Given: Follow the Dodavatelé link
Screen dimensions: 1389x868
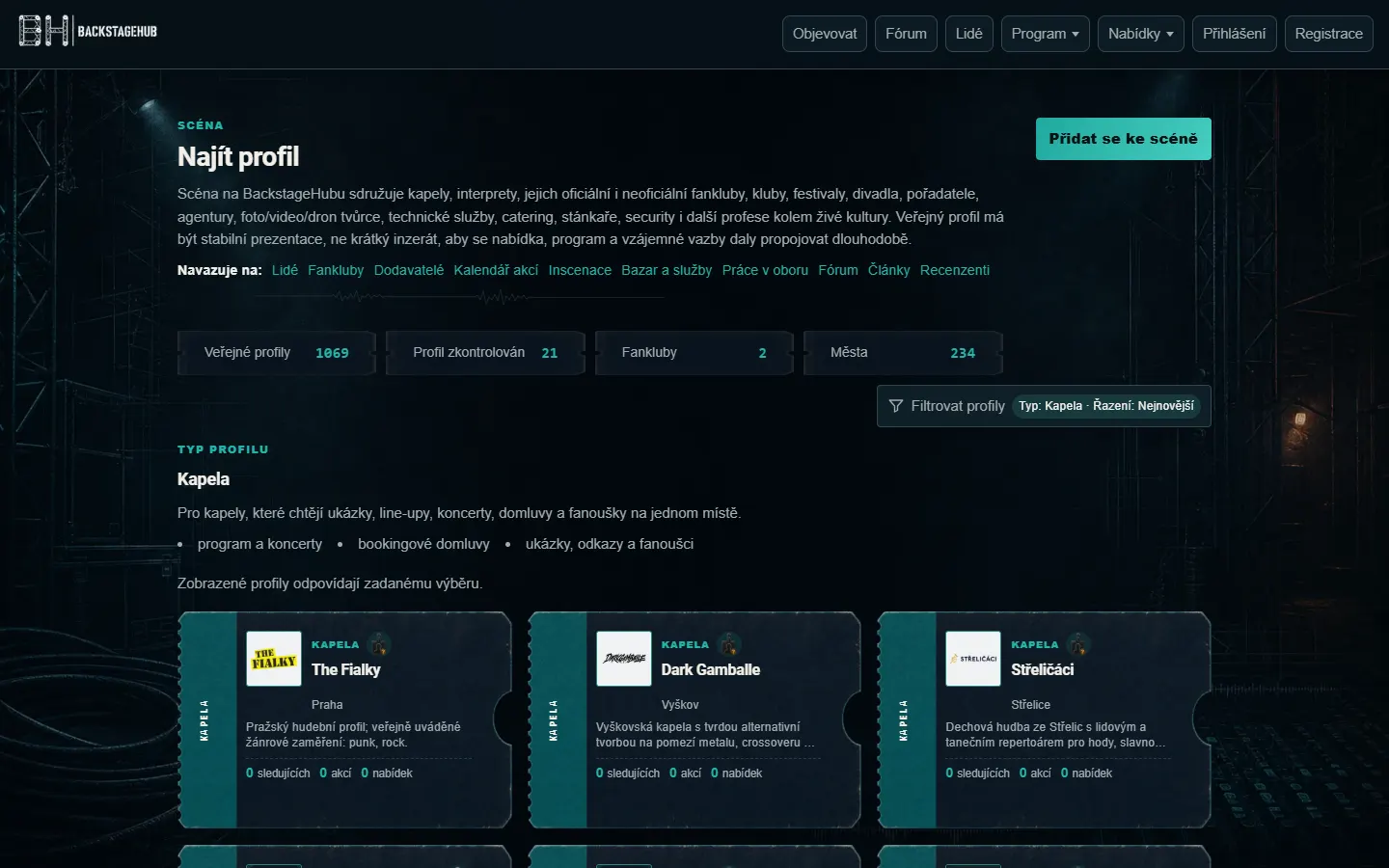Looking at the screenshot, I should pyautogui.click(x=409, y=270).
